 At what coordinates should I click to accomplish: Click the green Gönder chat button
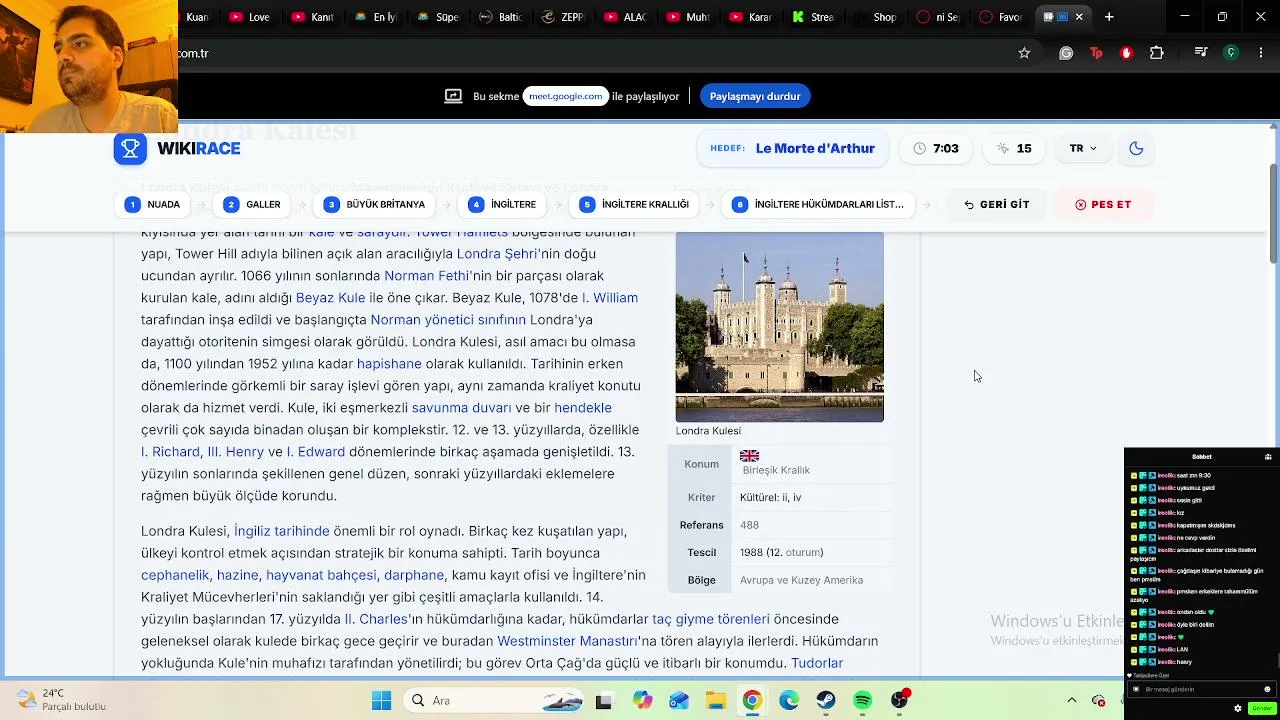1261,708
